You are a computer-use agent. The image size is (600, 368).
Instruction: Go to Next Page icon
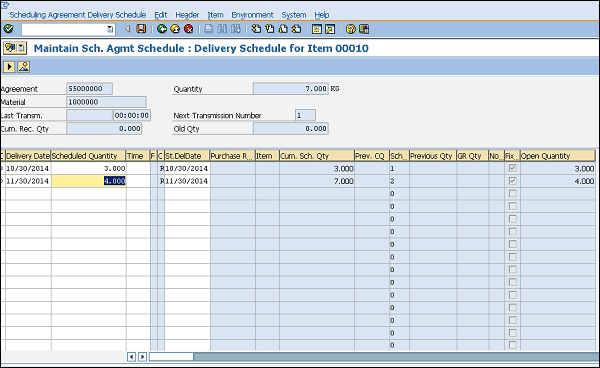pyautogui.click(x=283, y=29)
